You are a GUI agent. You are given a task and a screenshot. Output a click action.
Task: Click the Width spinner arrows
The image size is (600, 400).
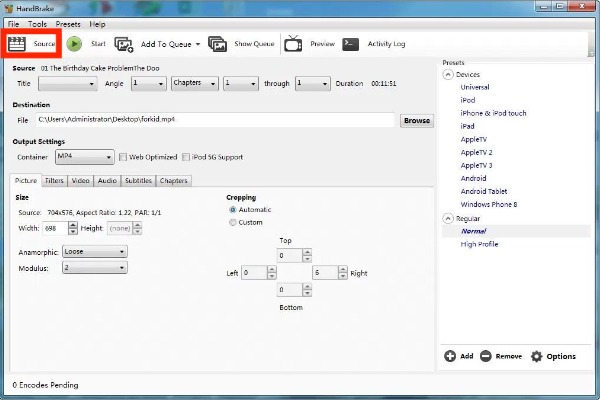[x=73, y=229]
